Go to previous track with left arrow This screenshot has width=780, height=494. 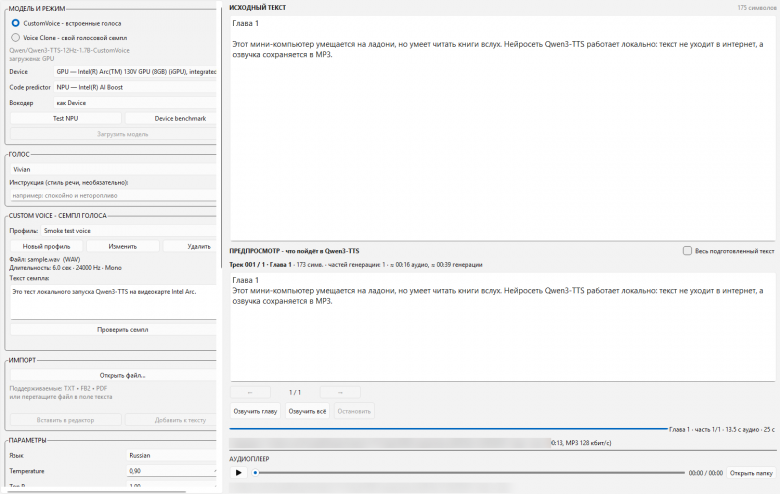pyautogui.click(x=250, y=393)
